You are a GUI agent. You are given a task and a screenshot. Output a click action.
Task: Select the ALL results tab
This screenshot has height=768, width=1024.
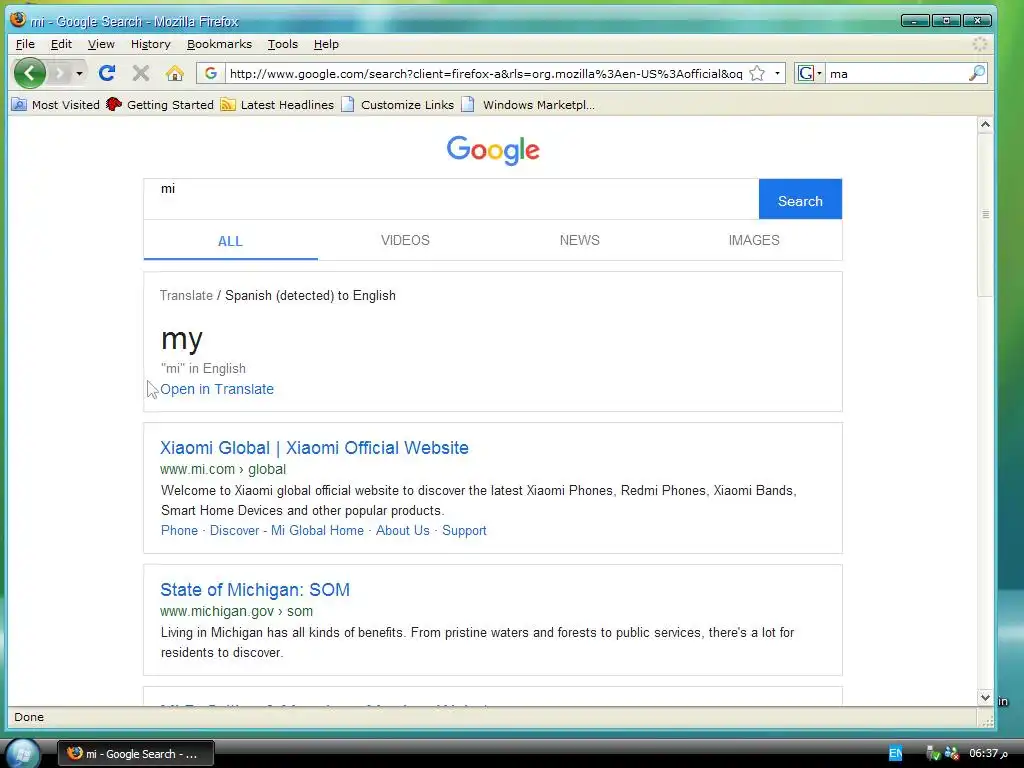(x=231, y=241)
